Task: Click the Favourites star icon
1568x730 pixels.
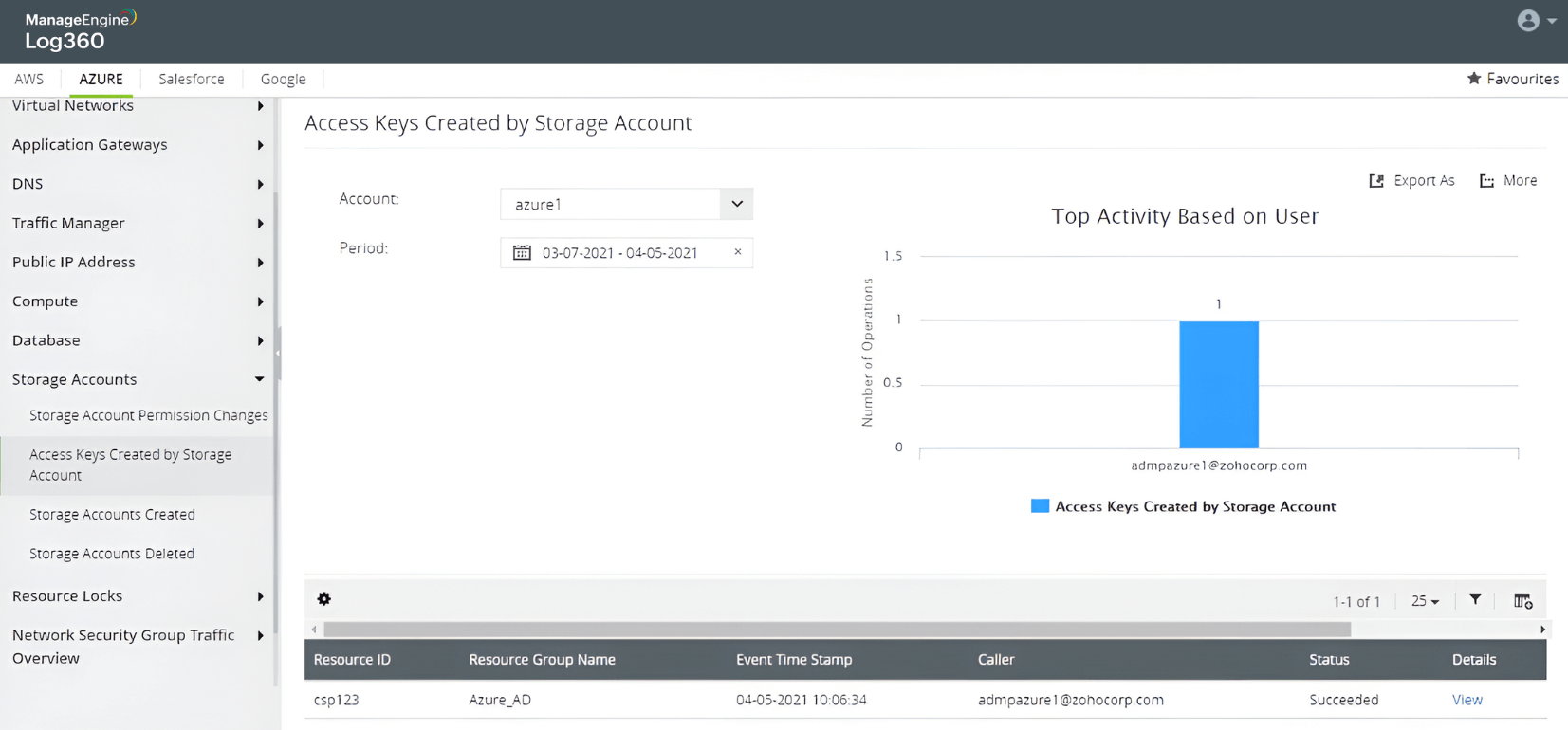Action: (1474, 79)
